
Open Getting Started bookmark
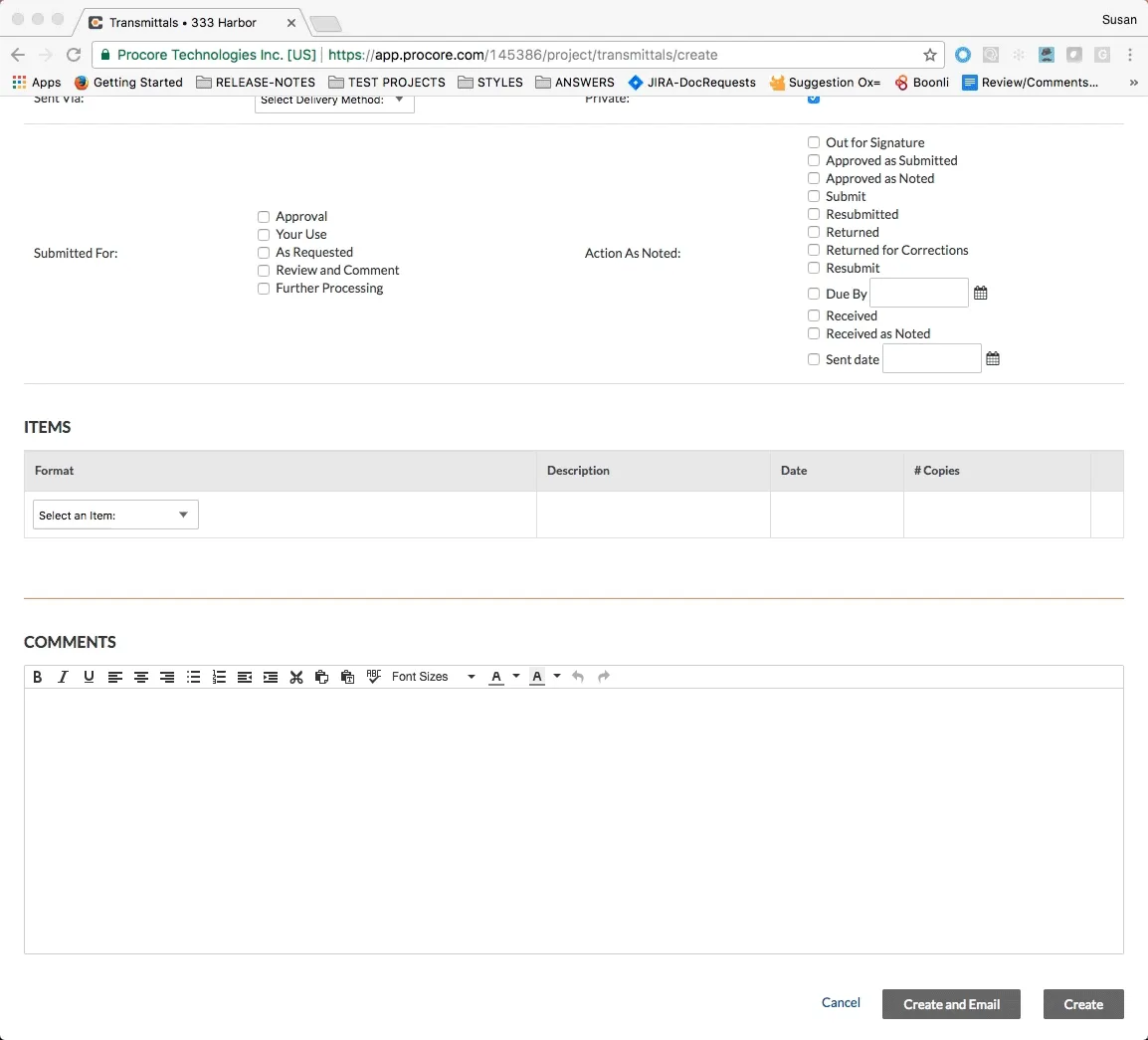pyautogui.click(x=128, y=82)
